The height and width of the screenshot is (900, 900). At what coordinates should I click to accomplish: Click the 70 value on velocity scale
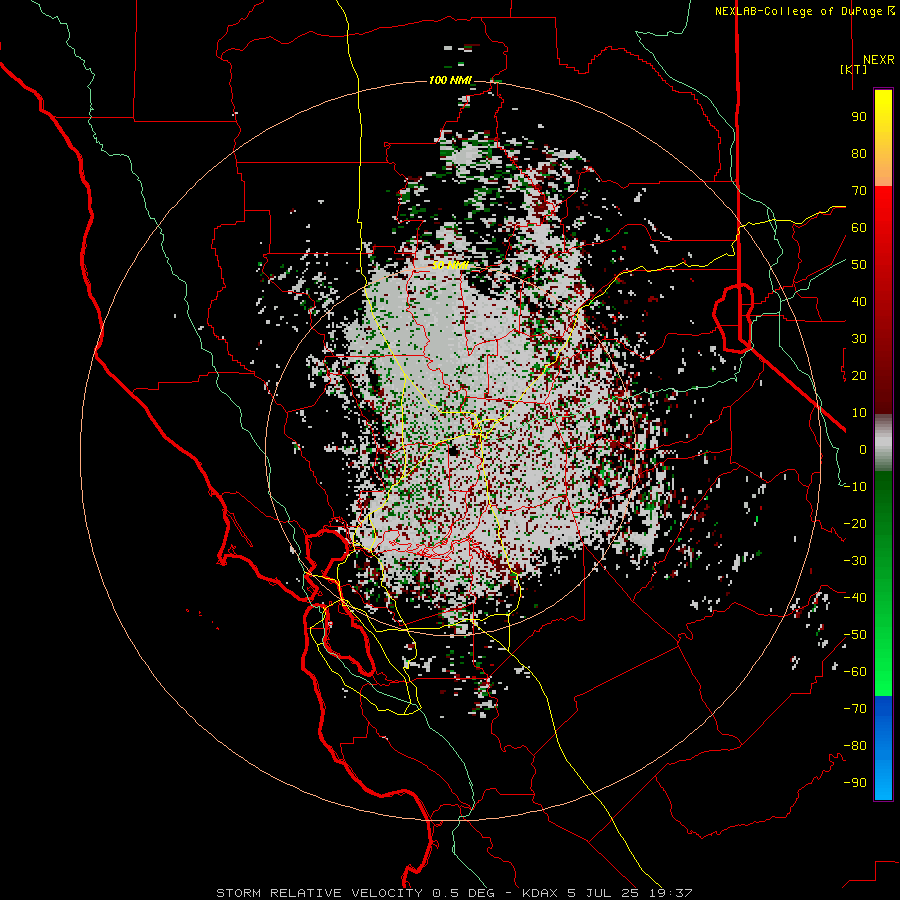[x=859, y=191]
